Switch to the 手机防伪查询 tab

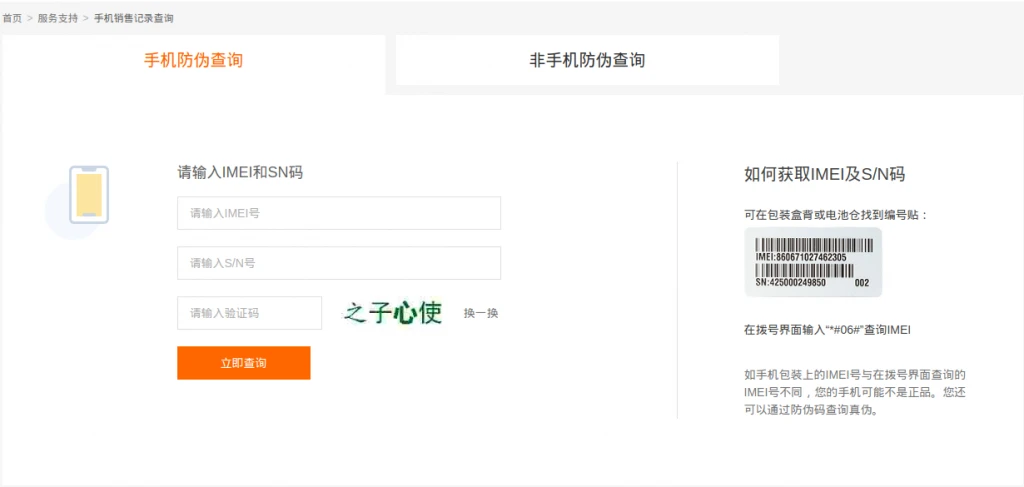(x=193, y=60)
